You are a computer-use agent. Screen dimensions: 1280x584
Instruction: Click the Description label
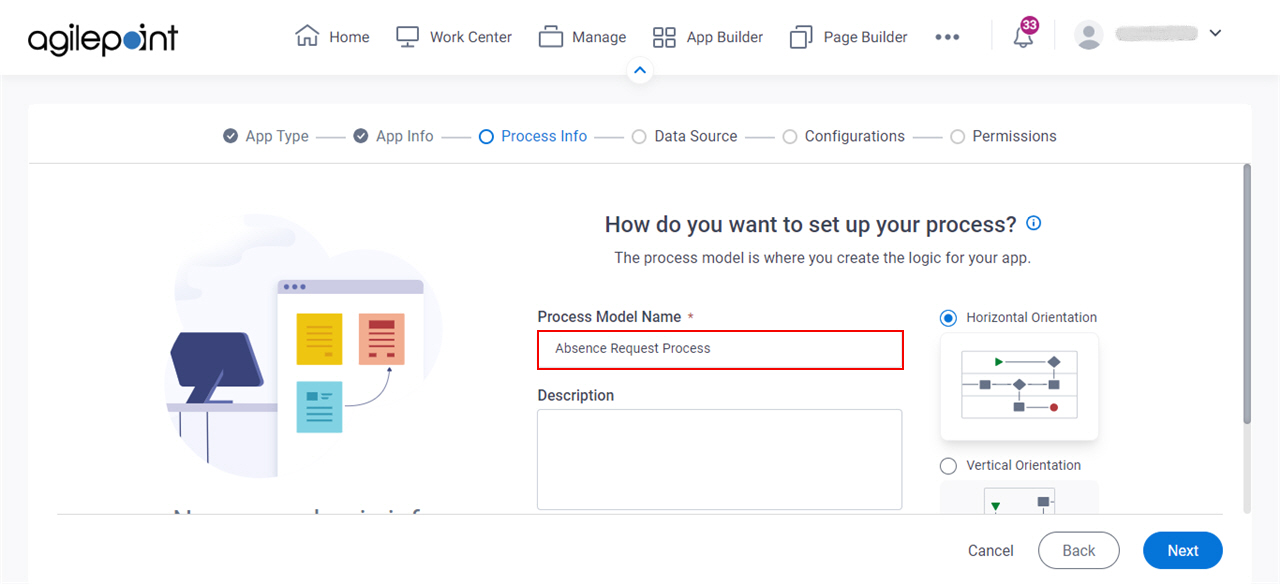coord(576,396)
